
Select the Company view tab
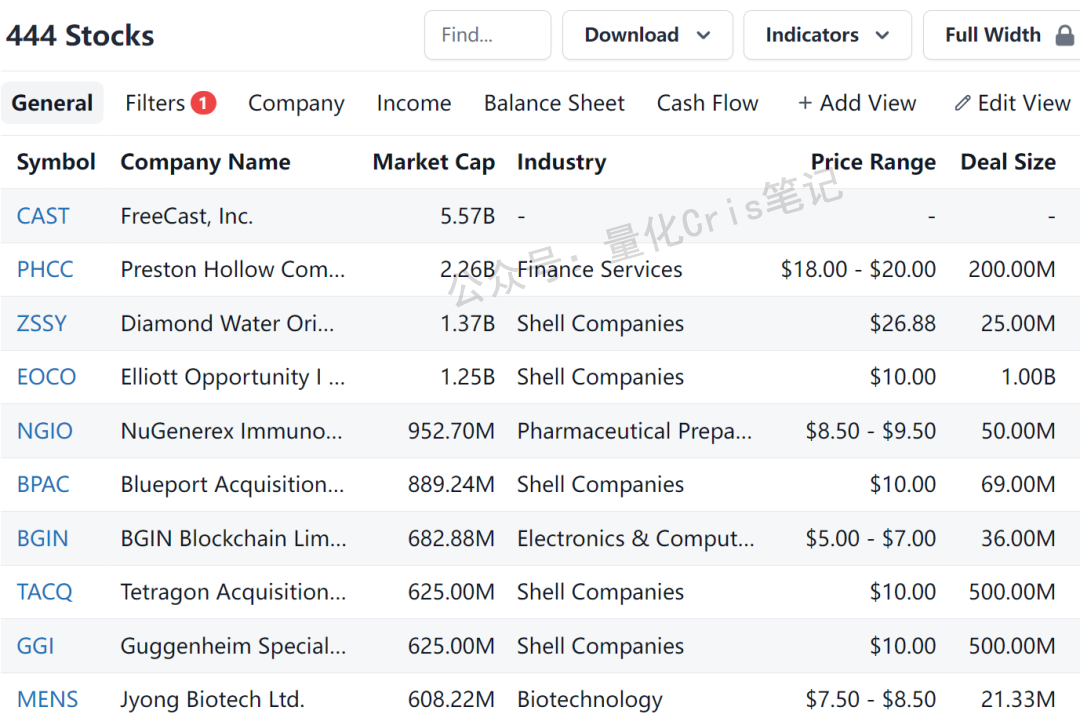(x=296, y=103)
